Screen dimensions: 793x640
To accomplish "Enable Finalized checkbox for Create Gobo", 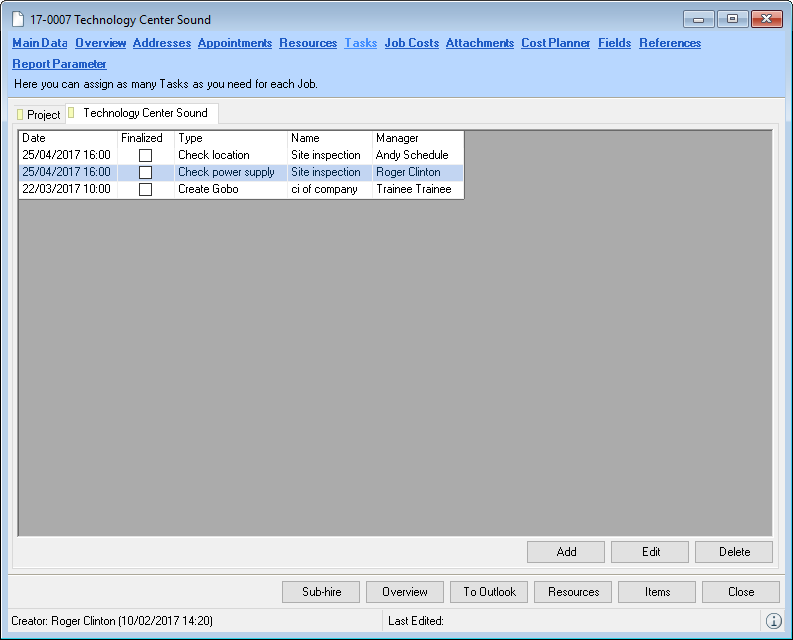I will pyautogui.click(x=145, y=190).
